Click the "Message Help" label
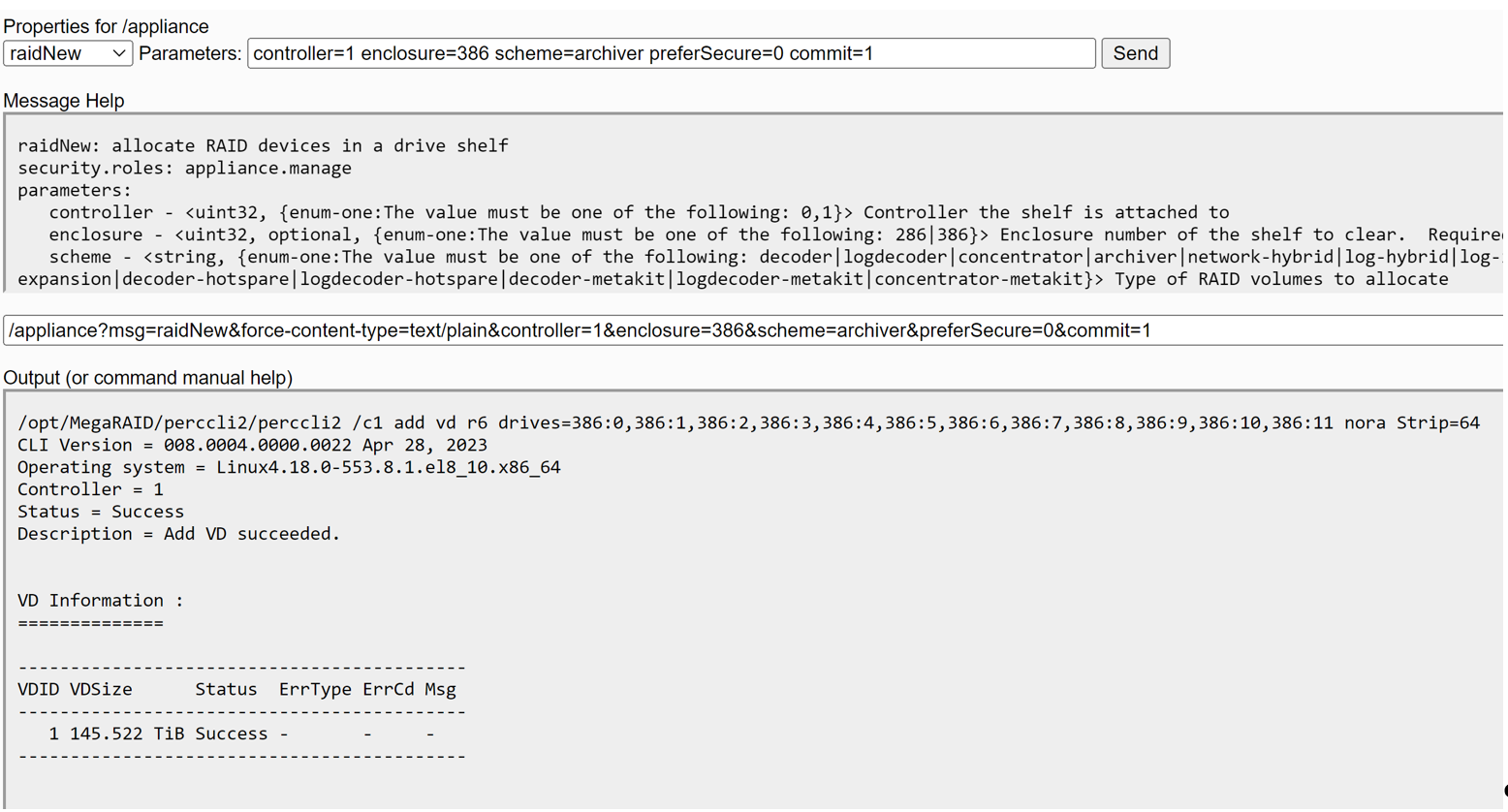This screenshot has height=812, width=1508. click(64, 101)
